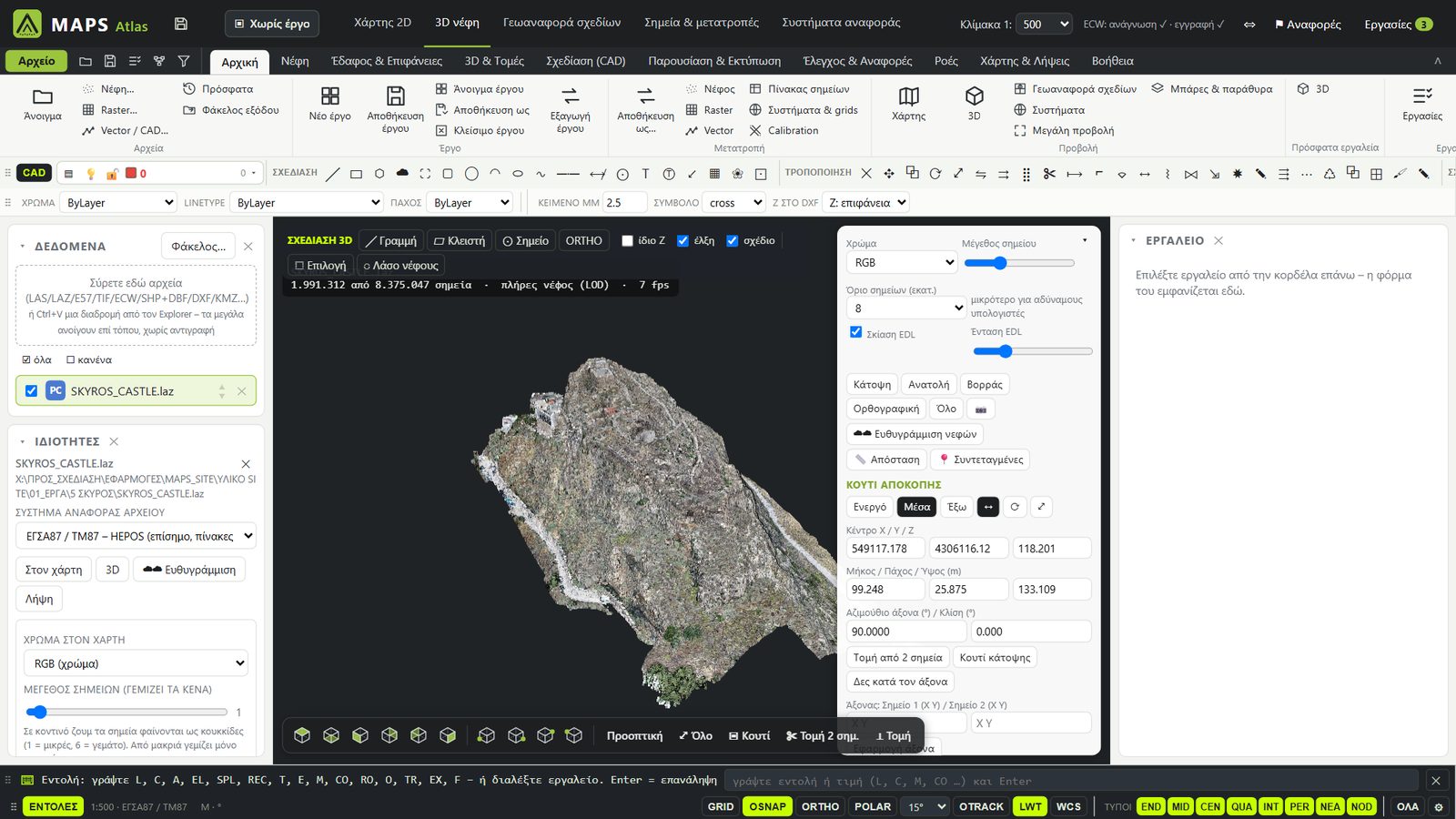Click the Κάτοψη view button
Screen dimensions: 1456x819
pos(872,385)
